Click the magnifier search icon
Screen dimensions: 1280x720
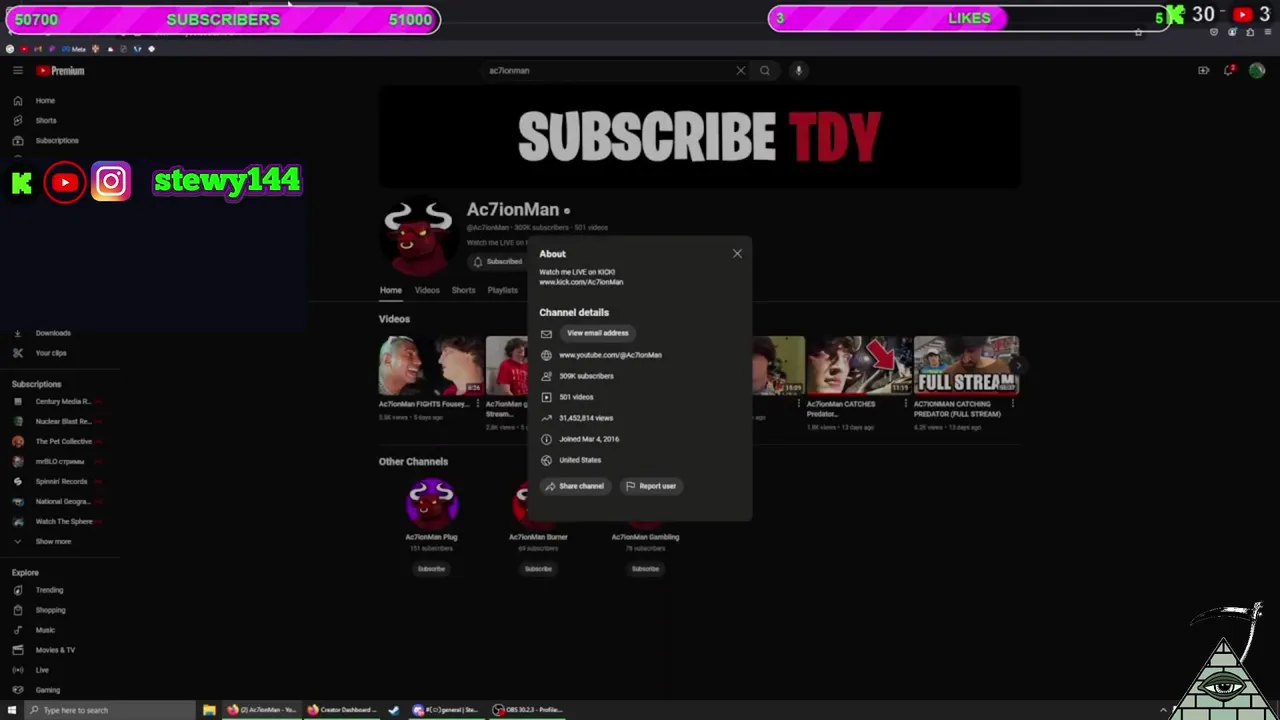click(765, 71)
